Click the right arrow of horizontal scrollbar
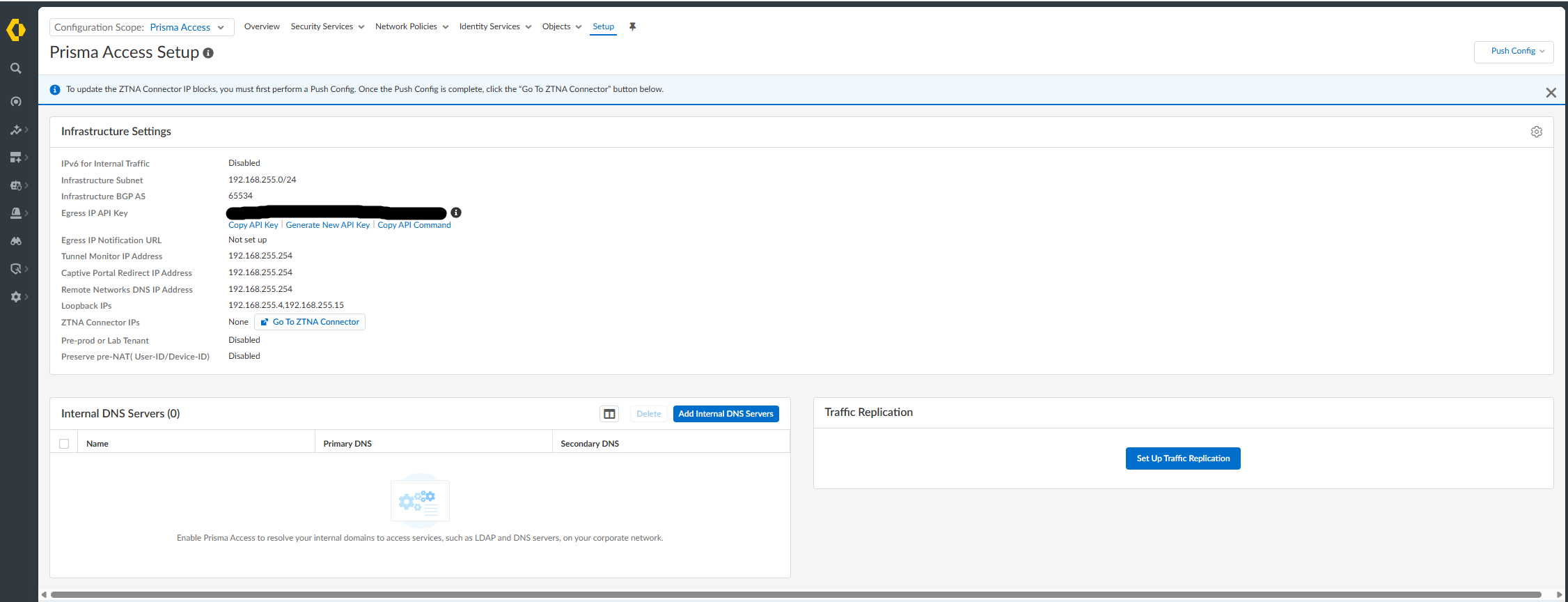The image size is (1568, 602). click(x=1559, y=594)
